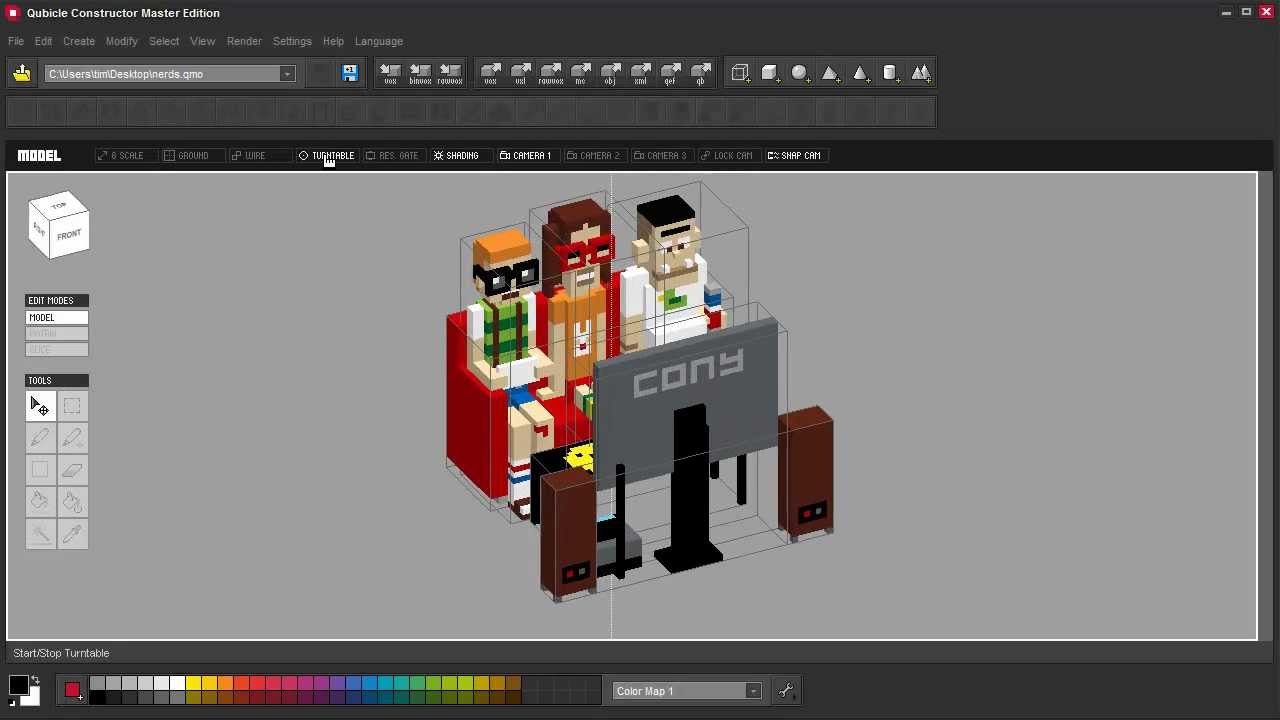Click FRONT face of view cube
Screen dimensions: 1280x720
[69, 235]
